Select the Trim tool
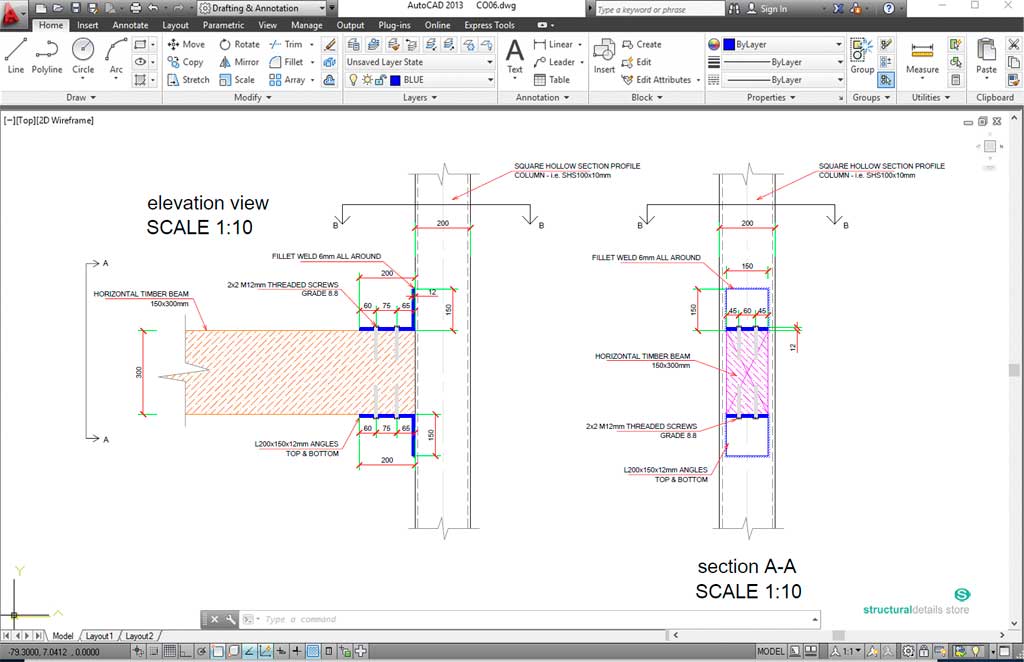Screen dimensions: 1024x662 (287, 44)
